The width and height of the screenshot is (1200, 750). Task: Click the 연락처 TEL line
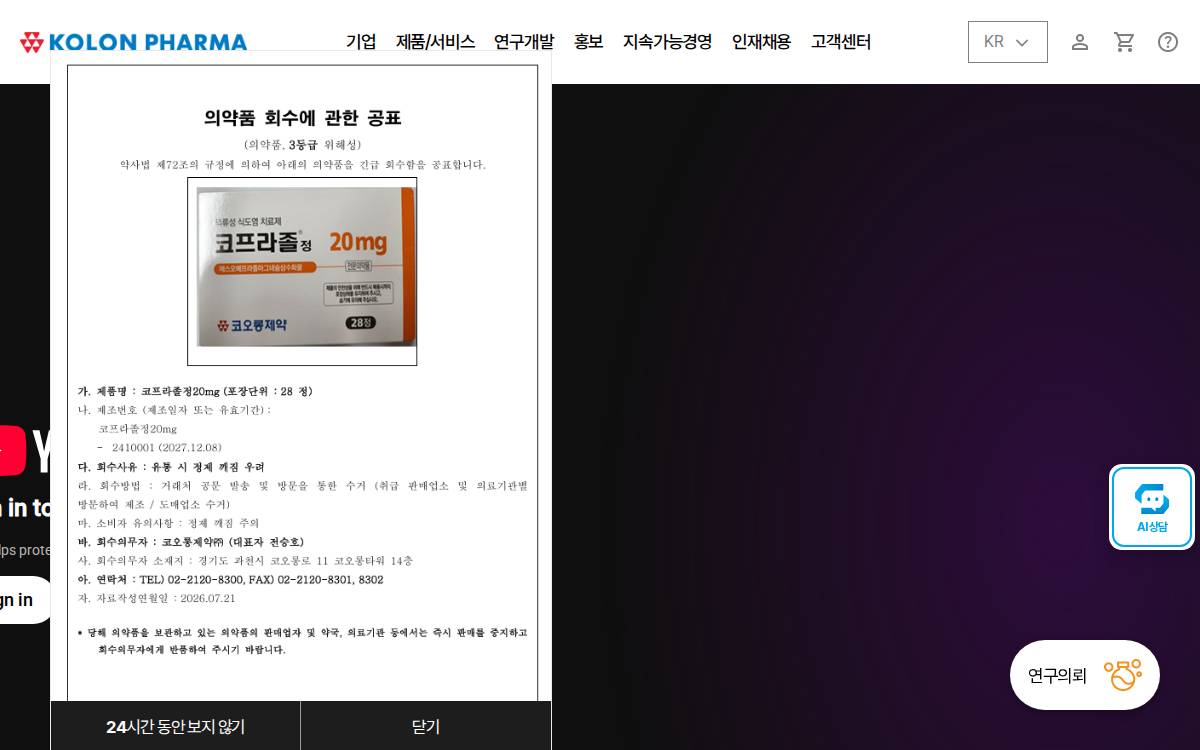tap(230, 580)
